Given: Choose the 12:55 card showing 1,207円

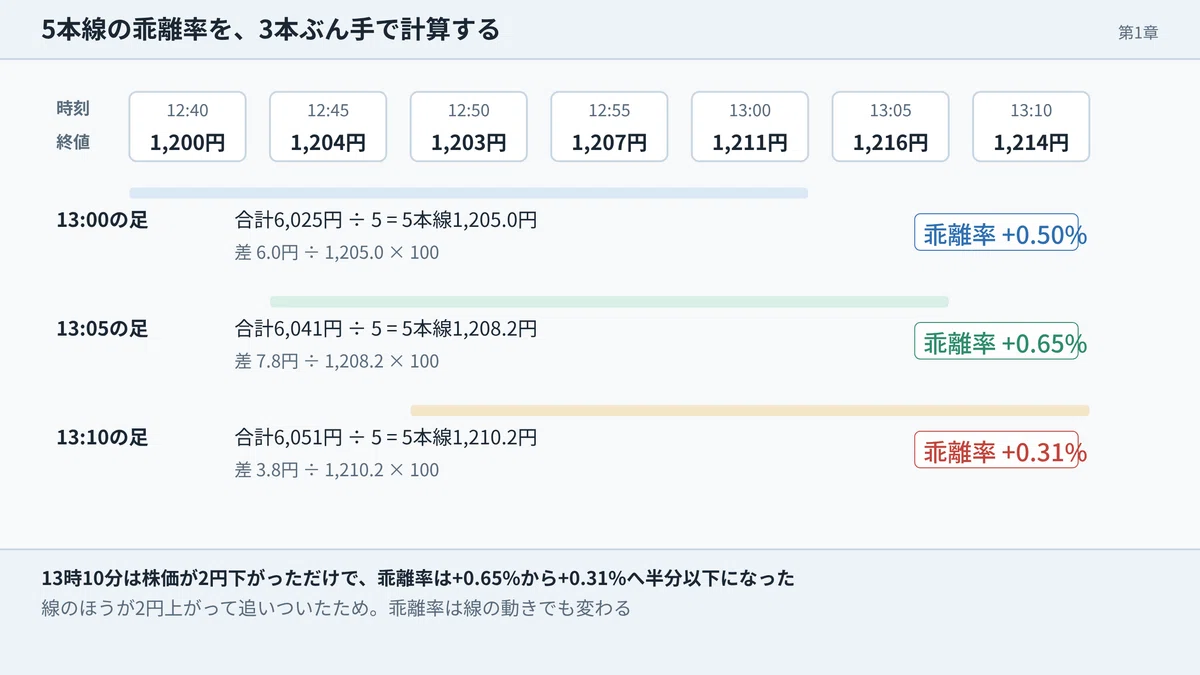Looking at the screenshot, I should pyautogui.click(x=609, y=127).
